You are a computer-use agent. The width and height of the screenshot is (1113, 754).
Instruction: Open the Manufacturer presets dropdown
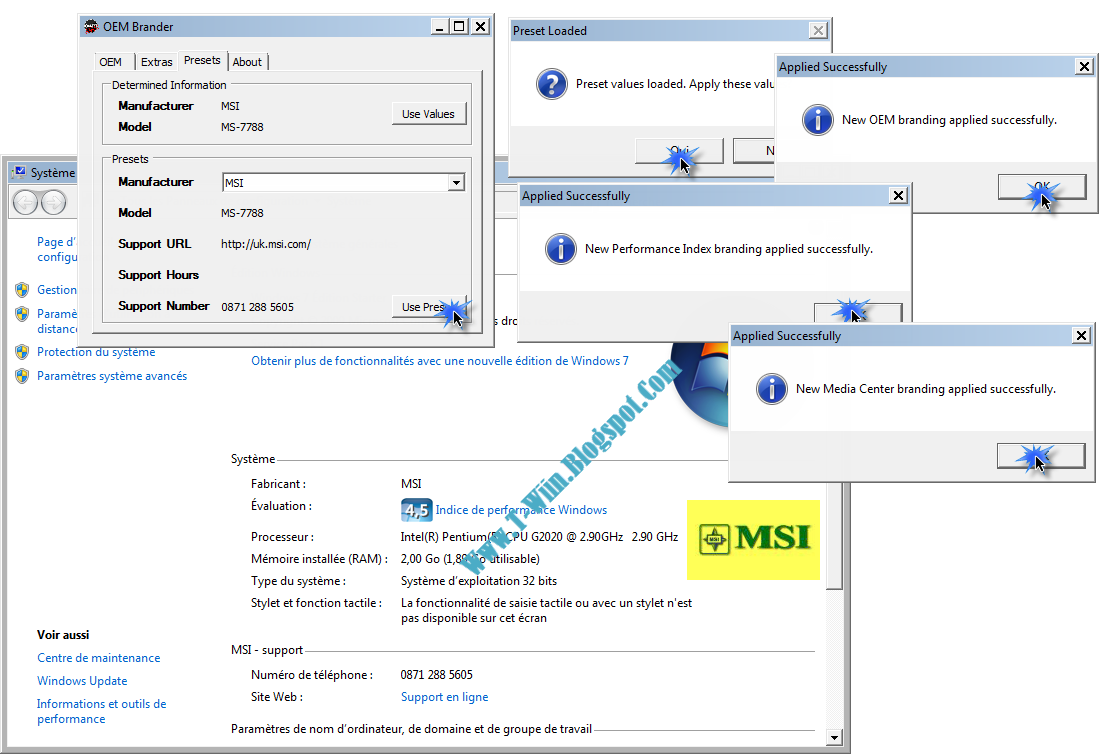tap(456, 182)
